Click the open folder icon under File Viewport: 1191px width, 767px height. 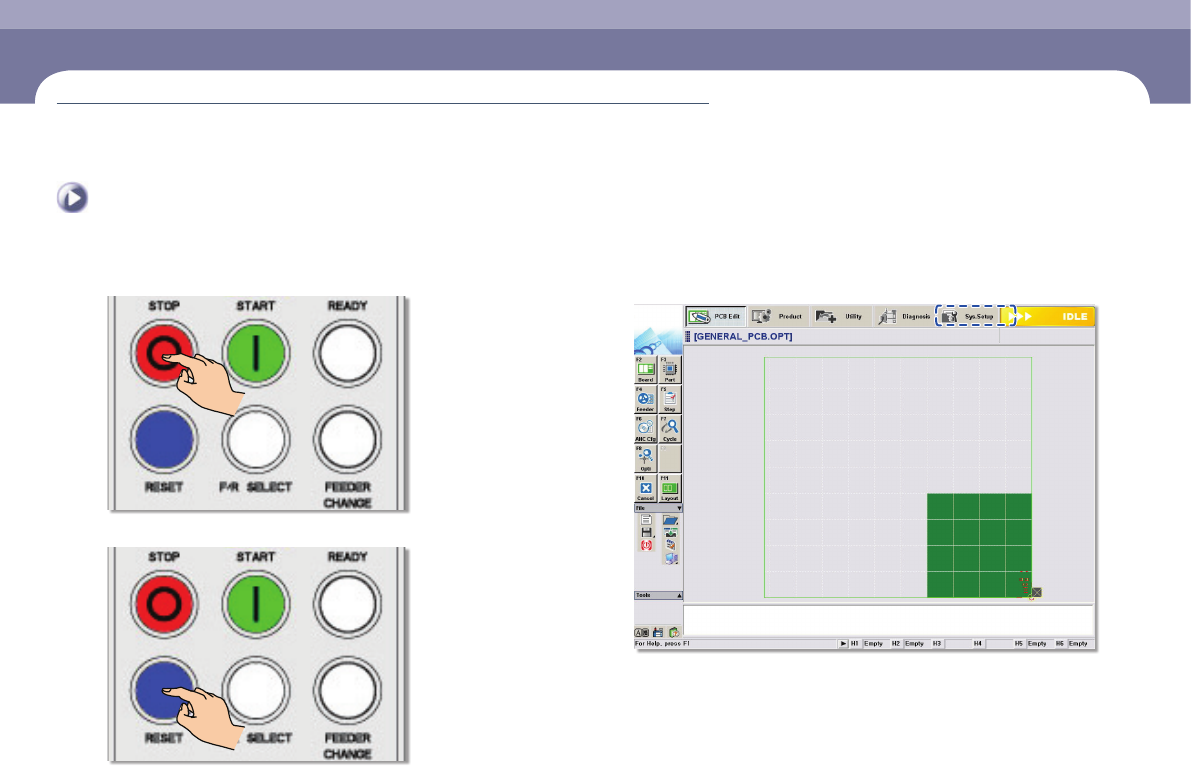tap(671, 520)
